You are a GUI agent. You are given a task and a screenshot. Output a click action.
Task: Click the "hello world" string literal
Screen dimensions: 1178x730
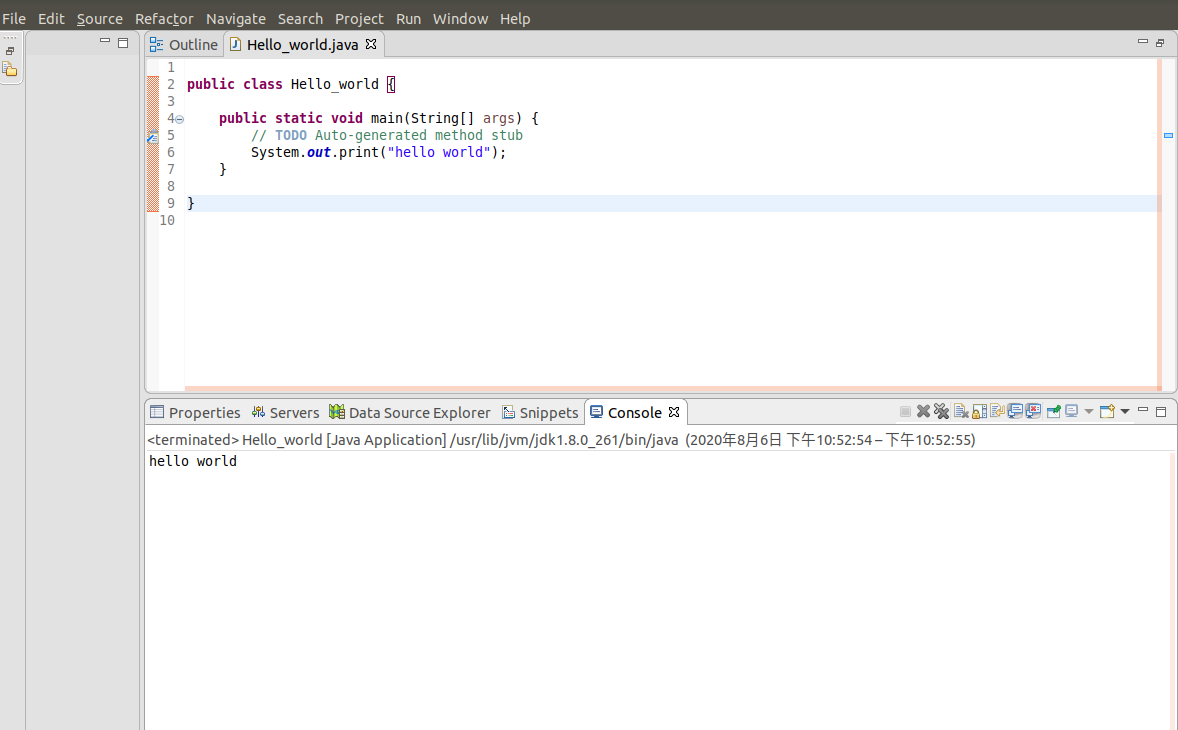click(x=439, y=152)
